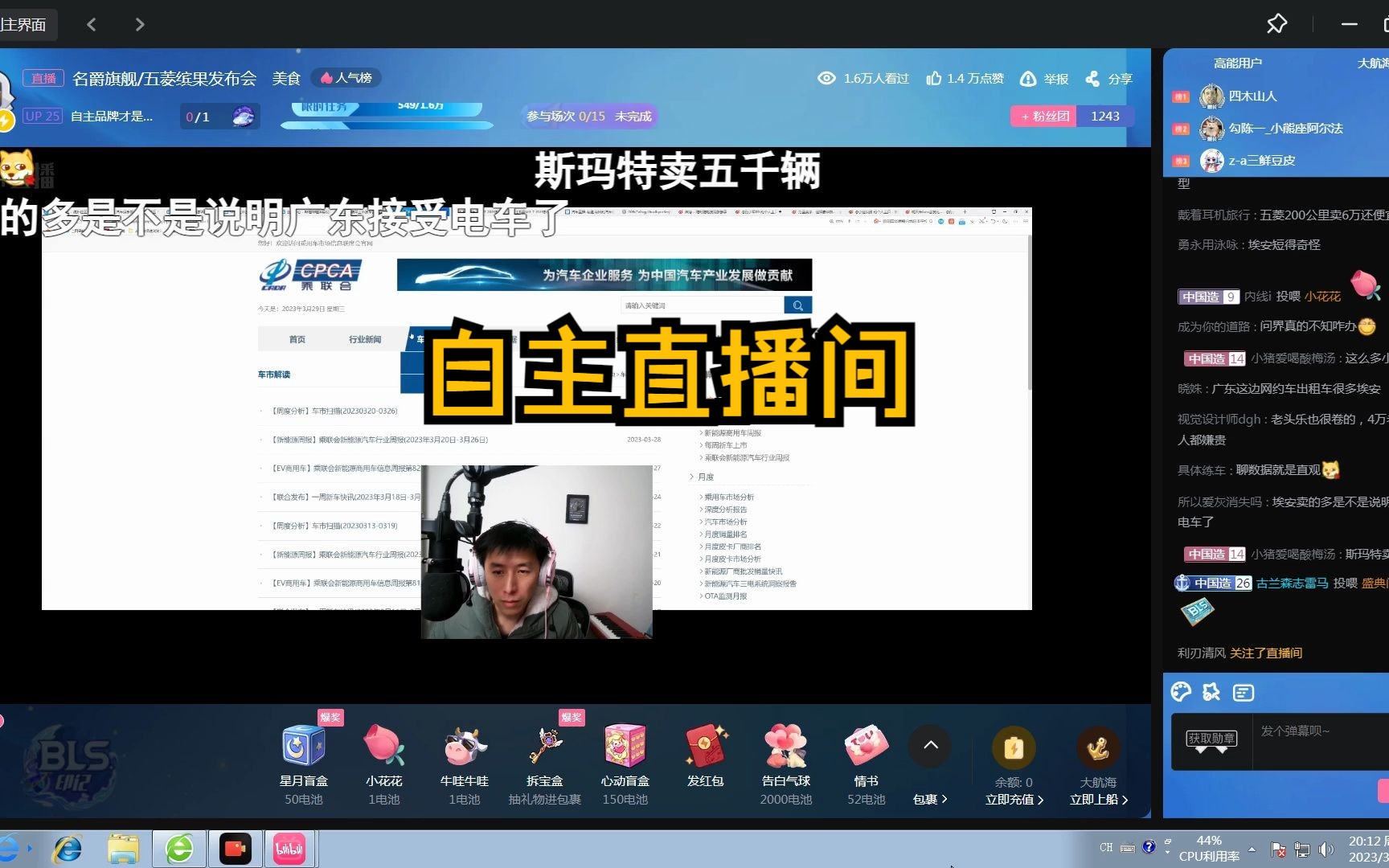Viewport: 1389px width, 868px height.
Task: Open the bilibili taskbar icon
Action: [289, 849]
